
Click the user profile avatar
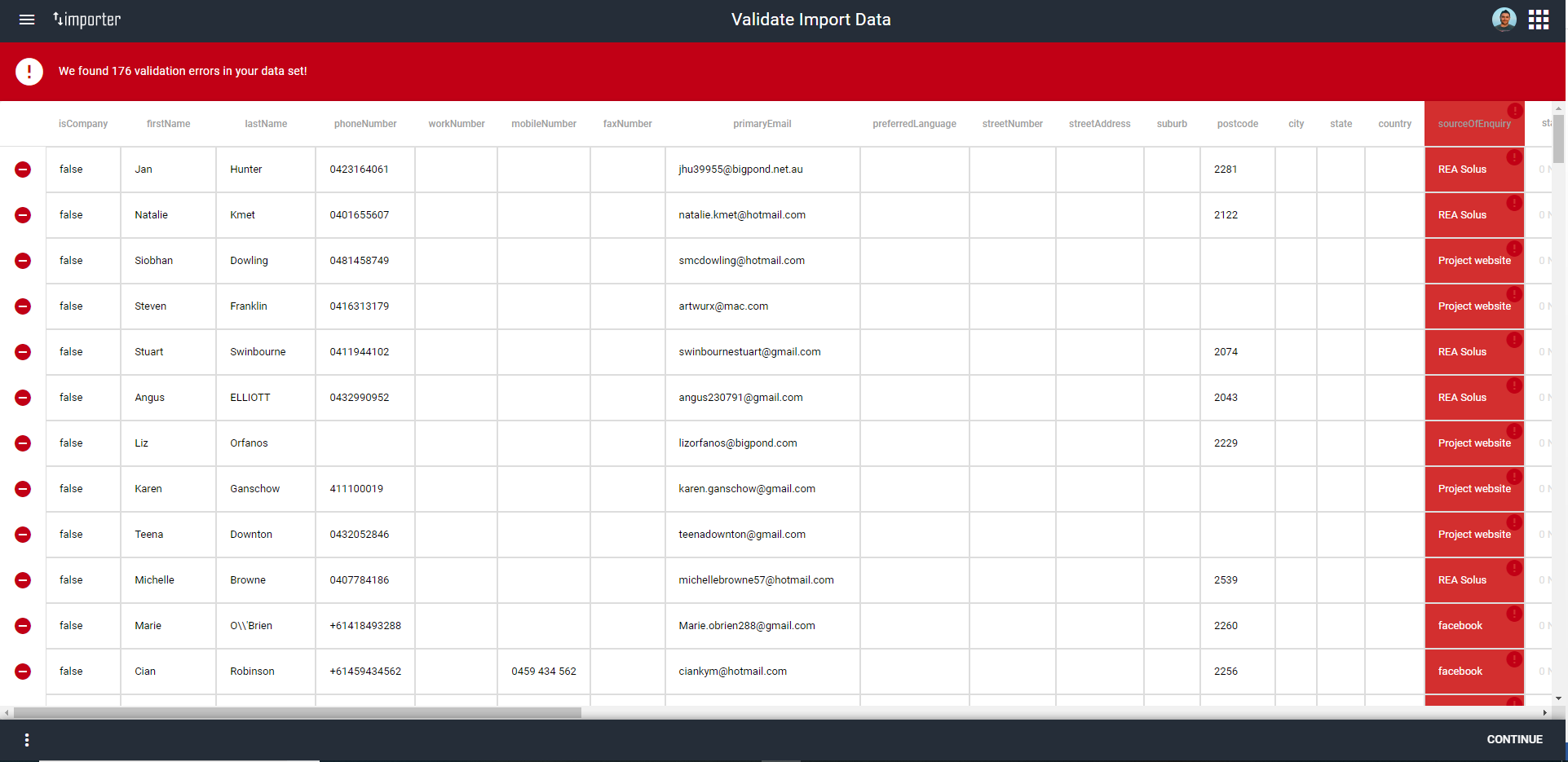(1504, 19)
